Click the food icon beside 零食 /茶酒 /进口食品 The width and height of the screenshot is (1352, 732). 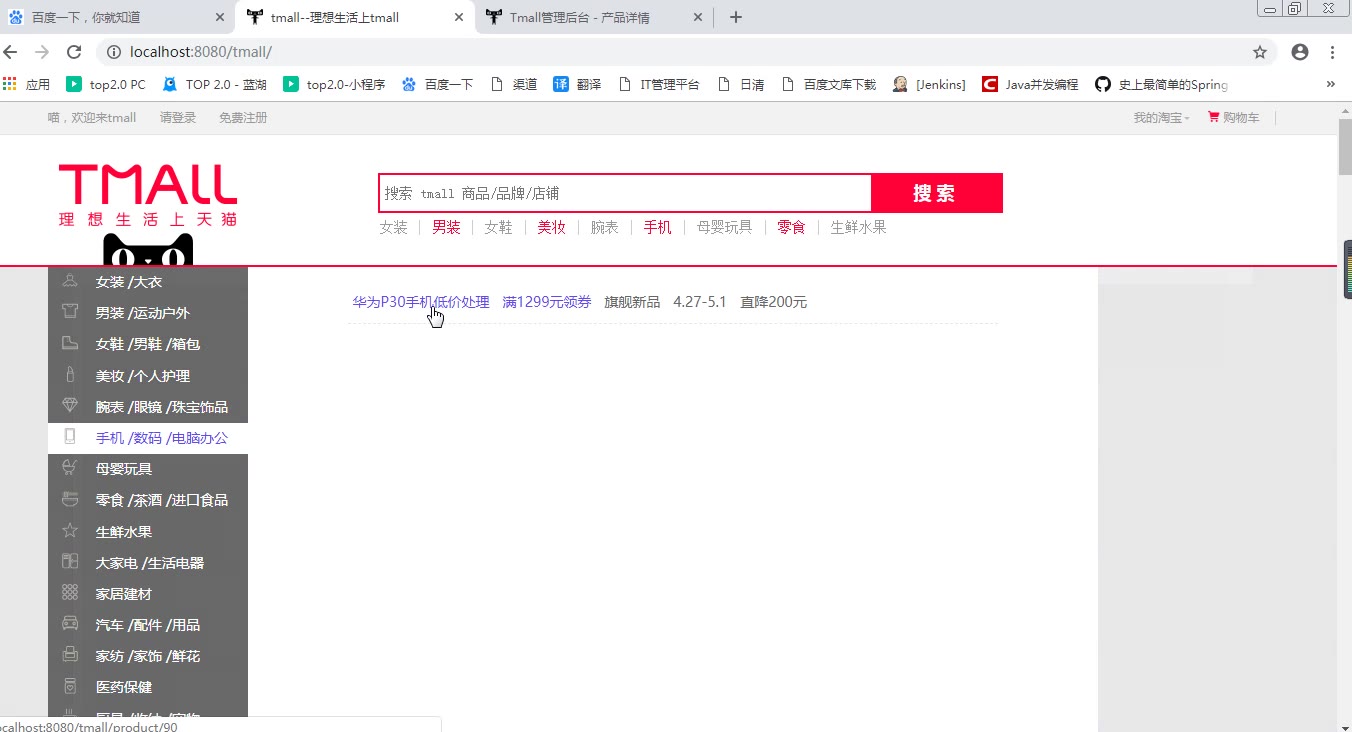pos(70,499)
